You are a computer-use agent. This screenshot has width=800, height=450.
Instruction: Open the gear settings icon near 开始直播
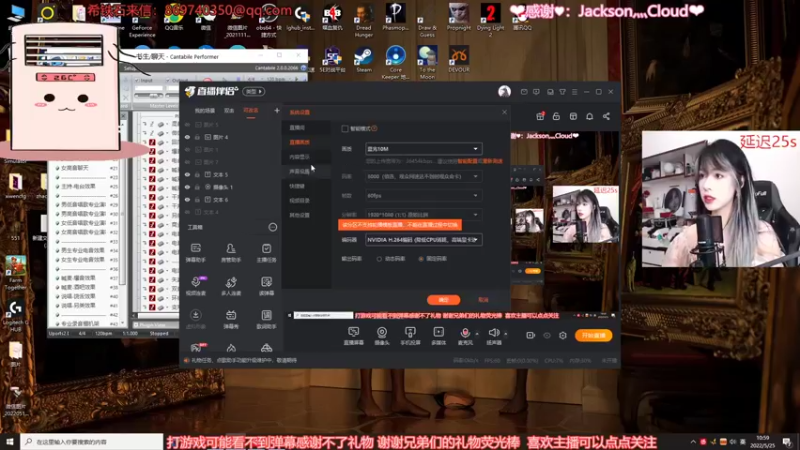(x=563, y=335)
